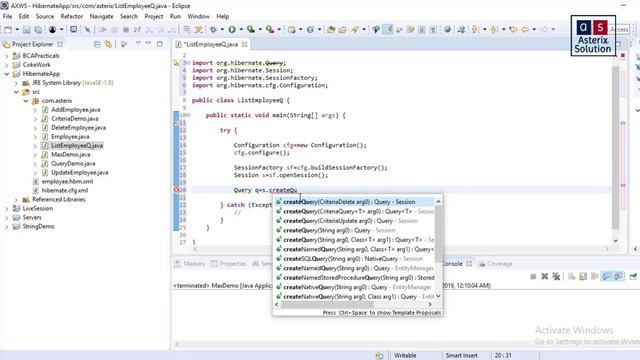Open the New wizard dropdown arrow
This screenshot has height=360, width=640.
(x=17, y=29)
